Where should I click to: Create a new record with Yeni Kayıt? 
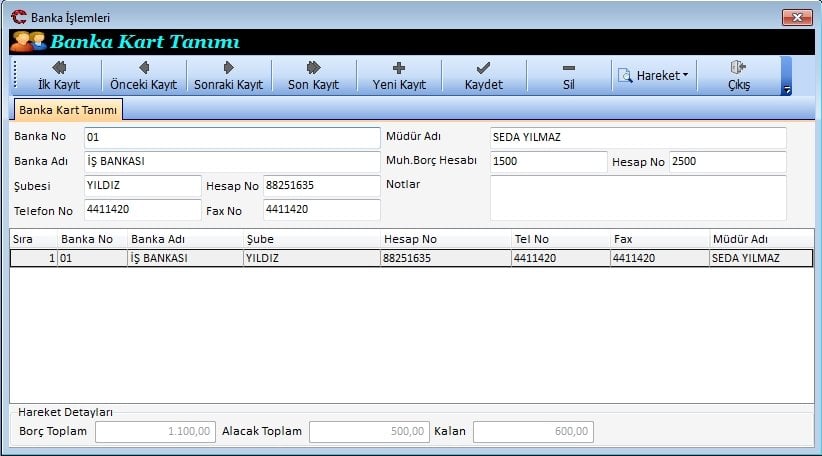point(398,75)
